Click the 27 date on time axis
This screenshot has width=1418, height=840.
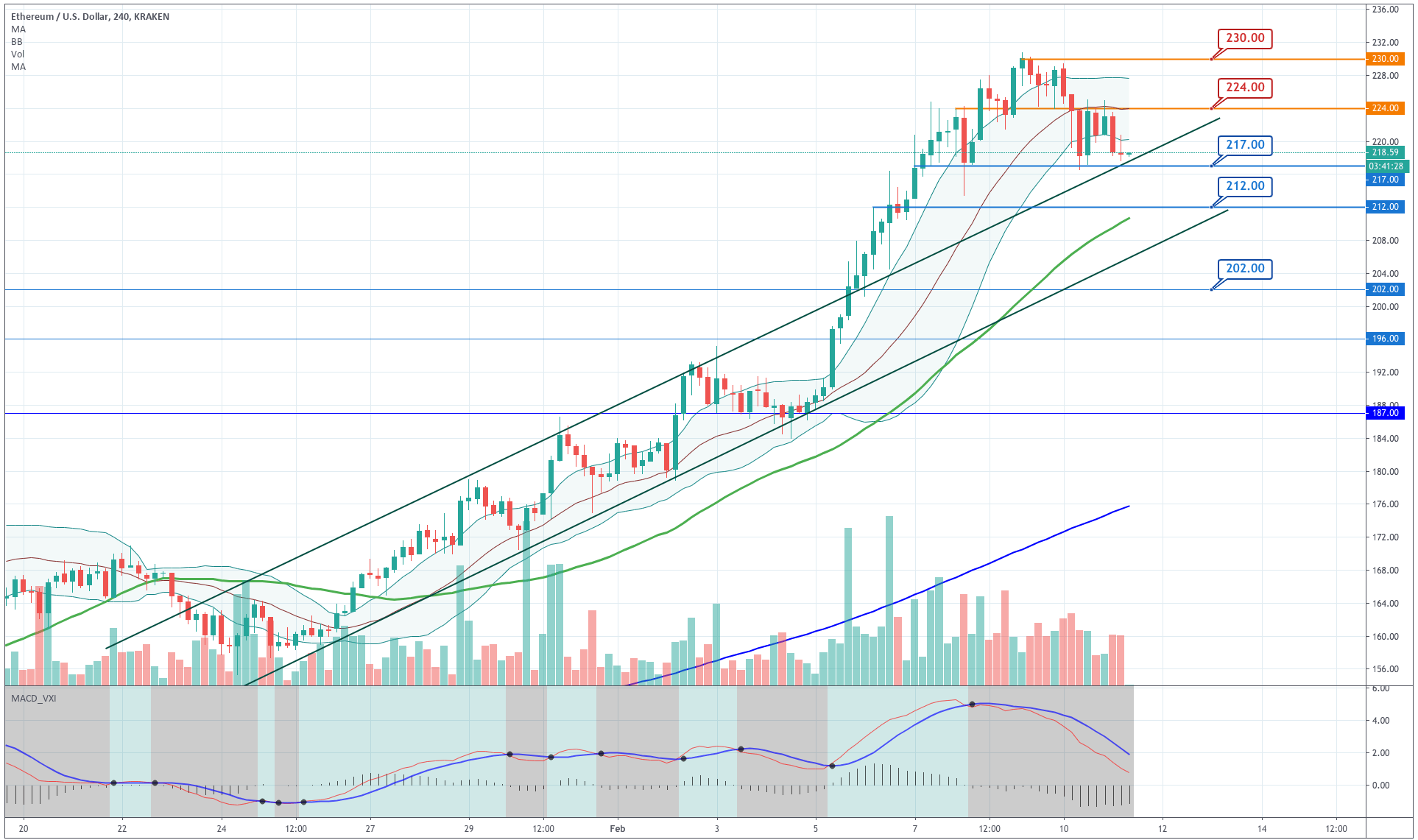[x=370, y=829]
